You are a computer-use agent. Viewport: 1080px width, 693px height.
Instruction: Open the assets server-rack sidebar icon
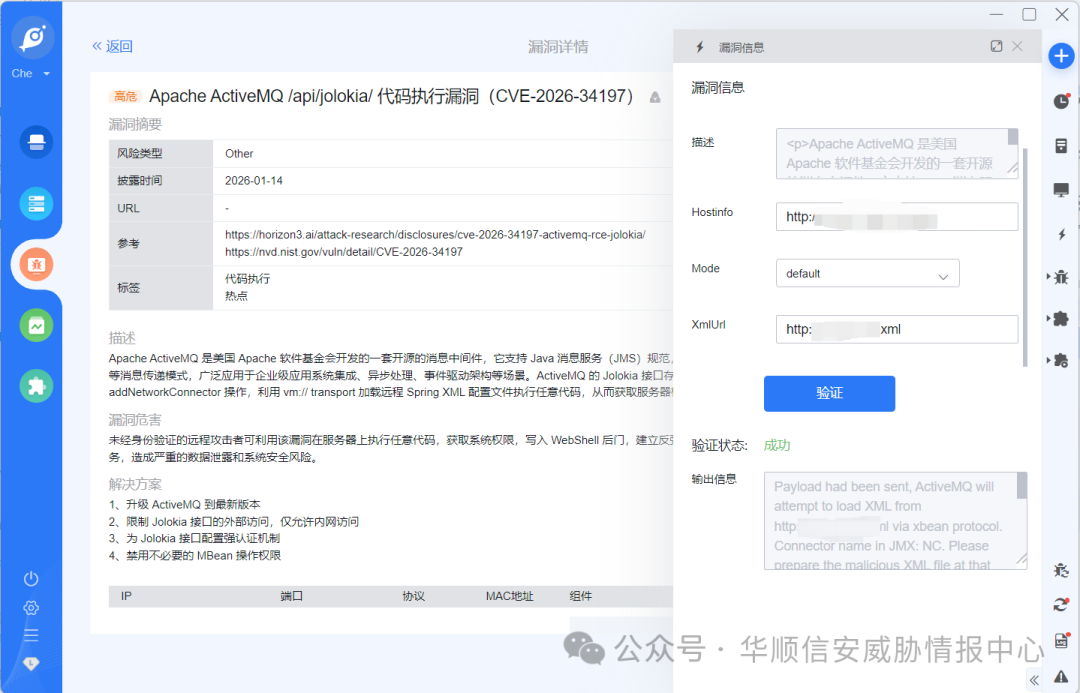pyautogui.click(x=37, y=203)
